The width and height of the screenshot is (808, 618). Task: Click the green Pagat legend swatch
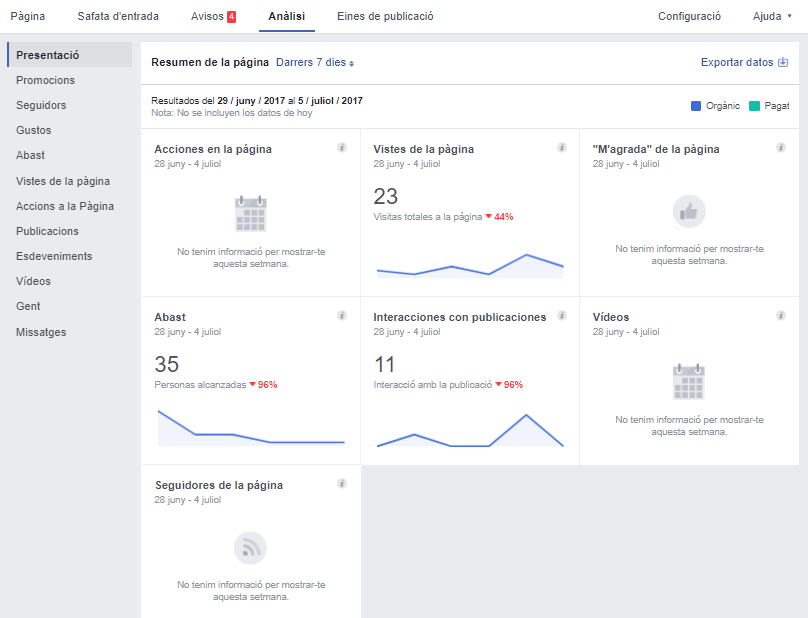point(754,106)
